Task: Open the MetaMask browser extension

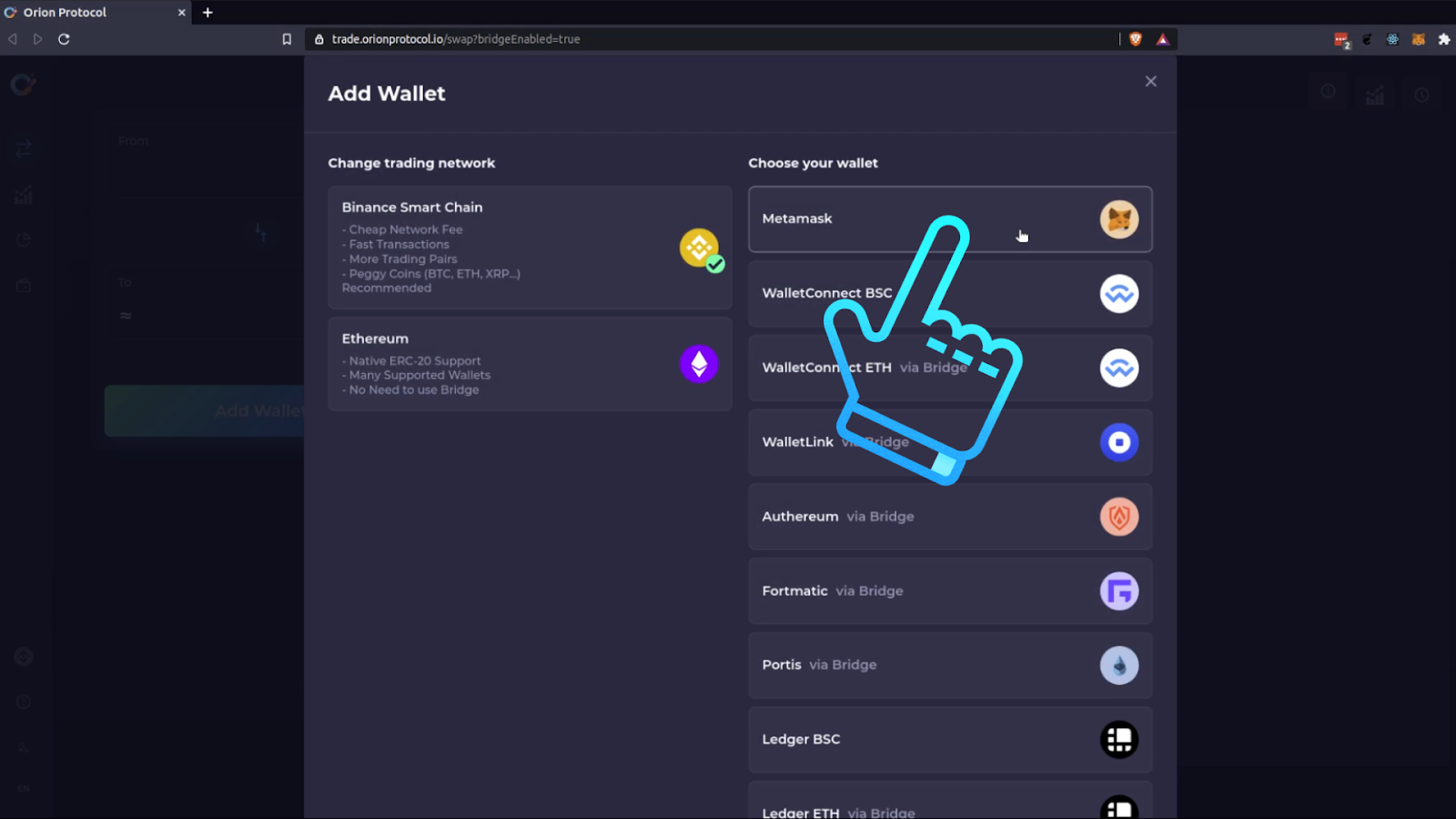Action: pos(1418,39)
